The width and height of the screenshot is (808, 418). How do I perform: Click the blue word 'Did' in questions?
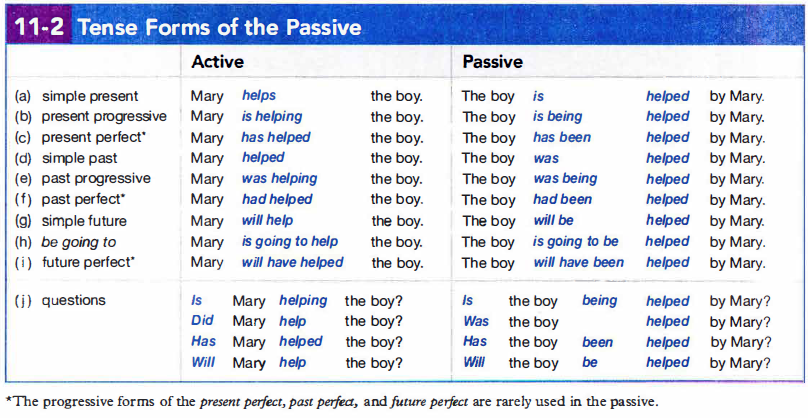point(202,321)
